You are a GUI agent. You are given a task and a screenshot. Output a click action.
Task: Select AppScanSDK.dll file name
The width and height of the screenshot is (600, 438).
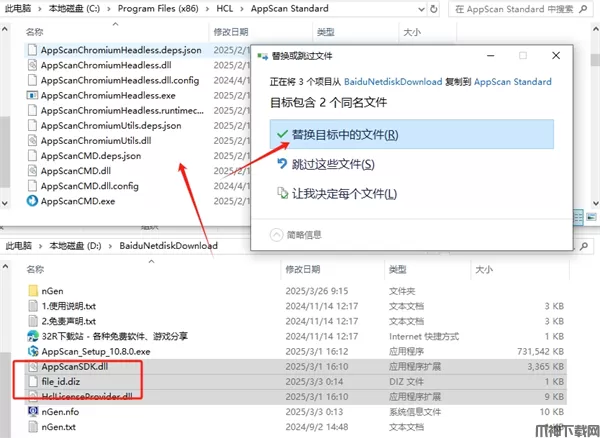click(75, 366)
